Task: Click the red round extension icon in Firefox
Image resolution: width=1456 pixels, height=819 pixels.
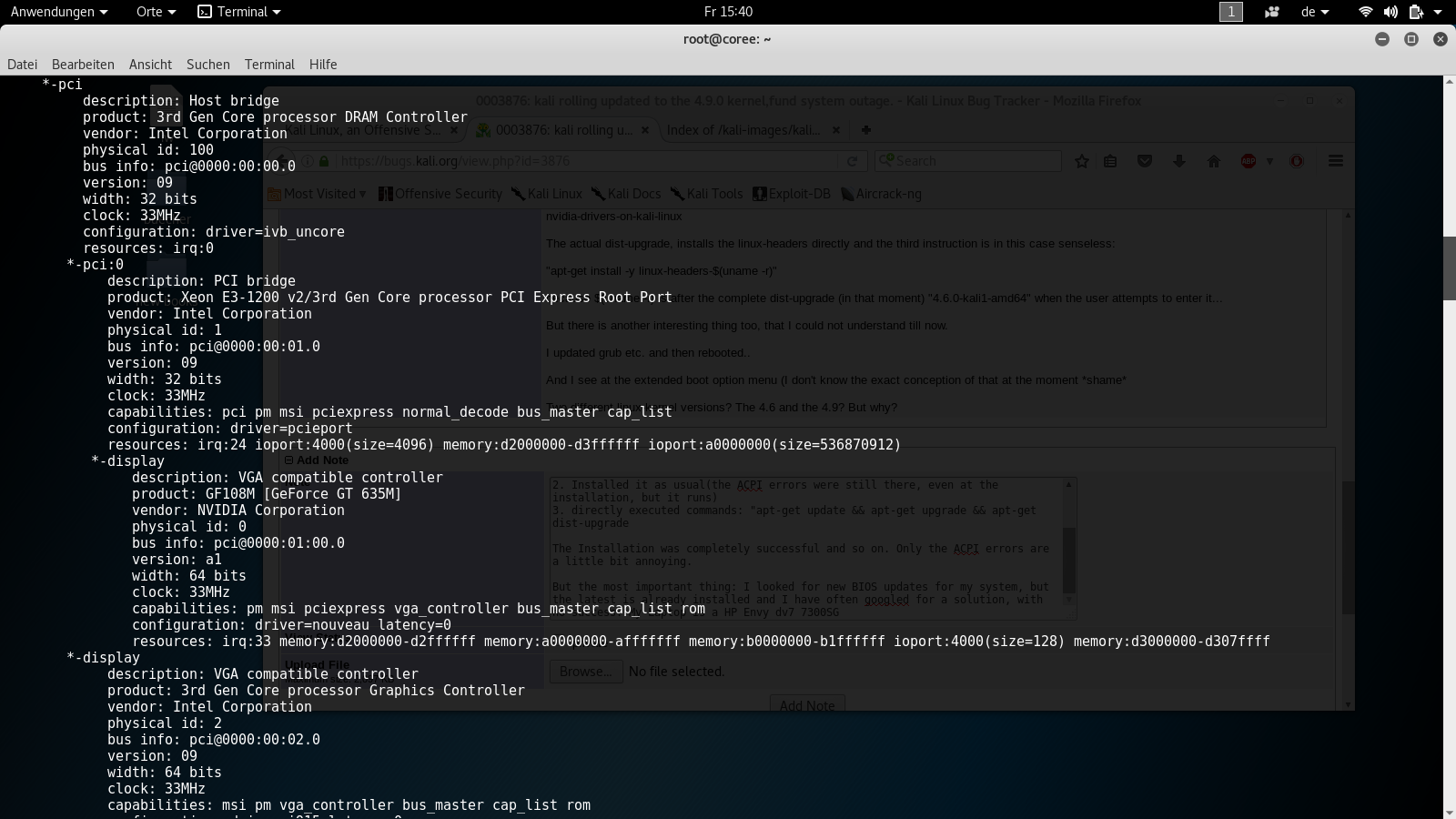Action: point(1297,161)
